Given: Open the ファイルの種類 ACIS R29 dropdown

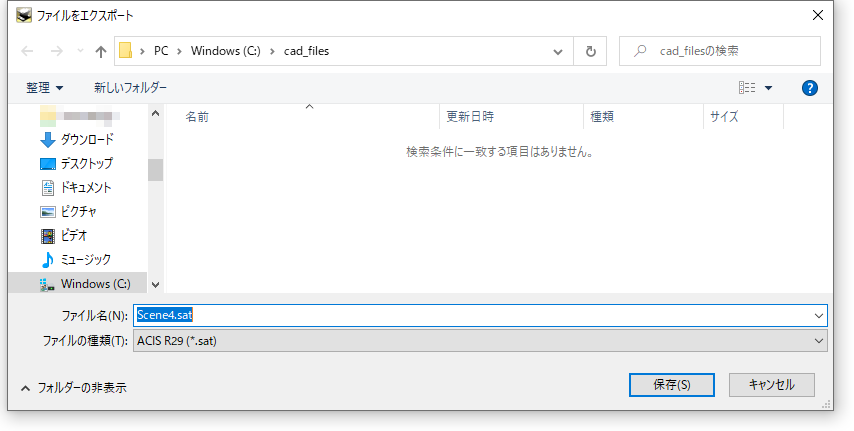Looking at the screenshot, I should point(480,341).
